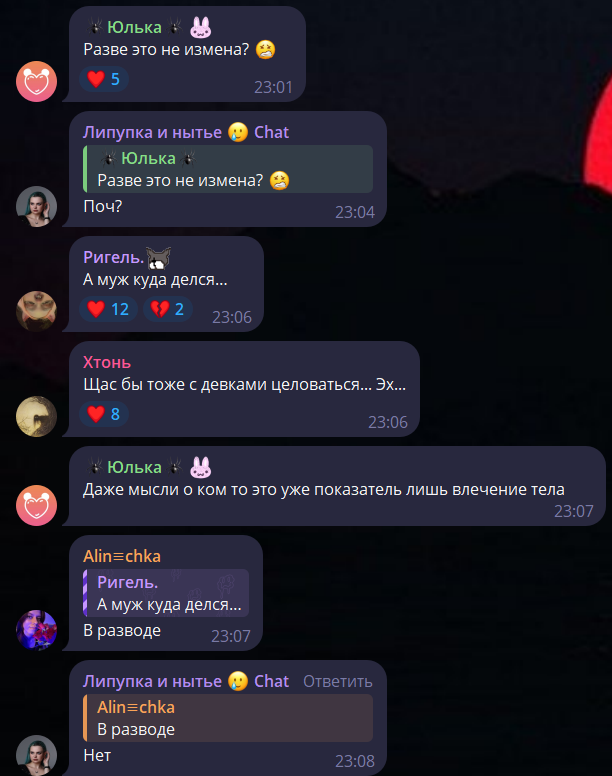Toggle the broken heart reaction showing 2
Image resolution: width=612 pixels, height=776 pixels.
tap(168, 309)
